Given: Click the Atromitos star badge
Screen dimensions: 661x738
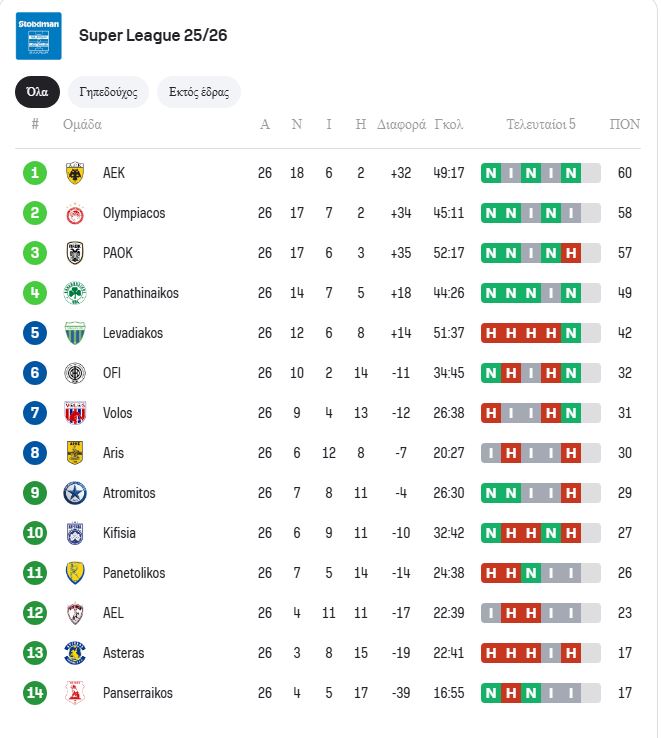Looking at the screenshot, I should click(74, 493).
